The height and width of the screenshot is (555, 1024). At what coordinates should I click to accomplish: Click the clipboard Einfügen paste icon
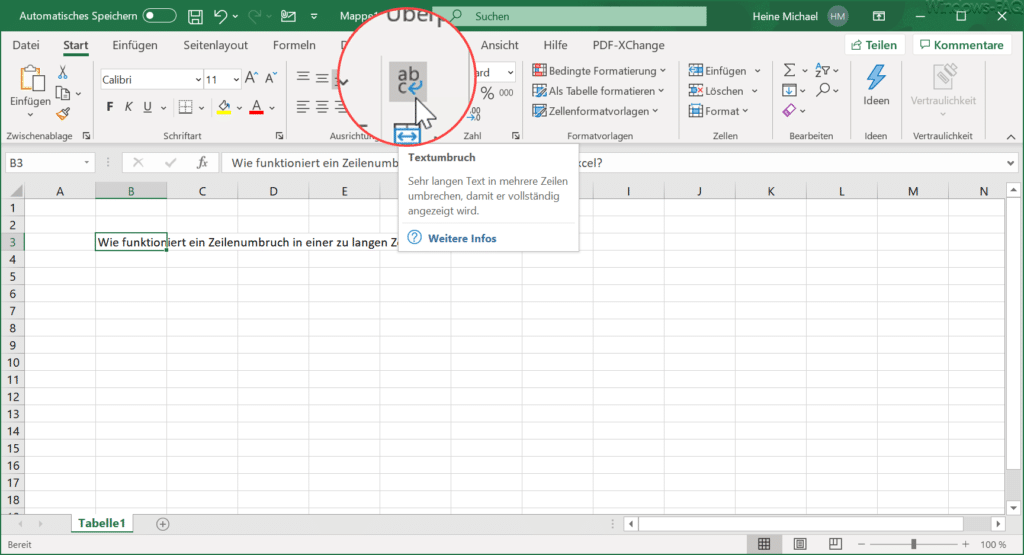[30, 78]
